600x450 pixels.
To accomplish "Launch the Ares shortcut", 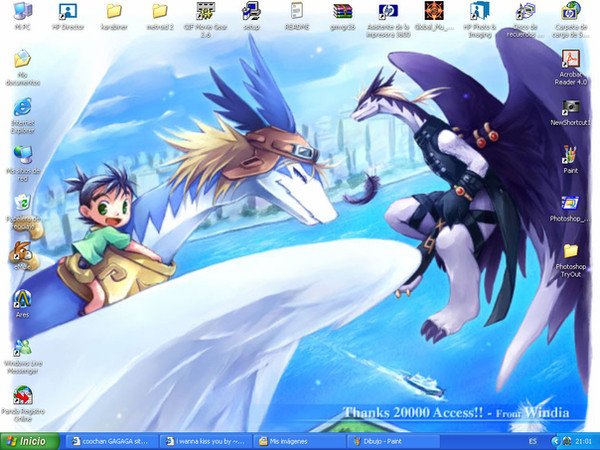I will click(x=23, y=299).
